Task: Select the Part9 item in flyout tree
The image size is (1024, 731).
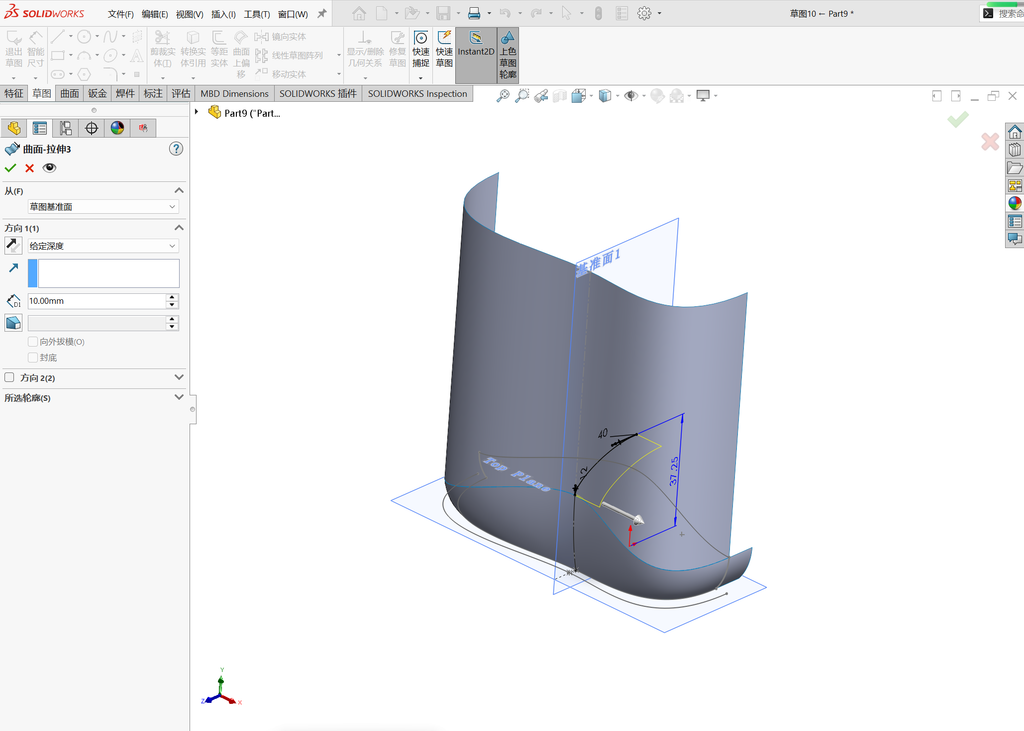Action: click(x=245, y=112)
